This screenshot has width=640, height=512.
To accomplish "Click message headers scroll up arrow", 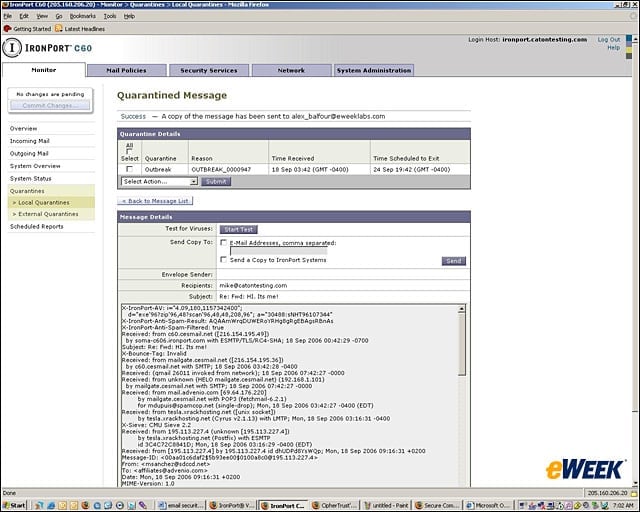I will click(x=462, y=309).
